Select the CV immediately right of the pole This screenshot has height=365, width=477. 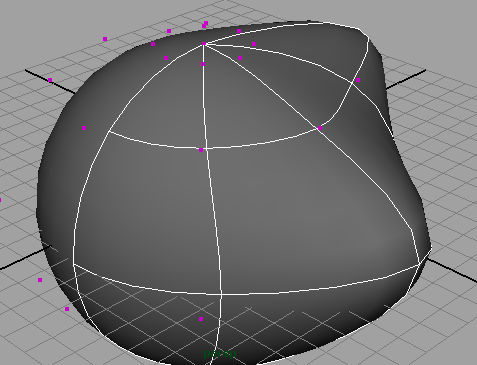[254, 44]
